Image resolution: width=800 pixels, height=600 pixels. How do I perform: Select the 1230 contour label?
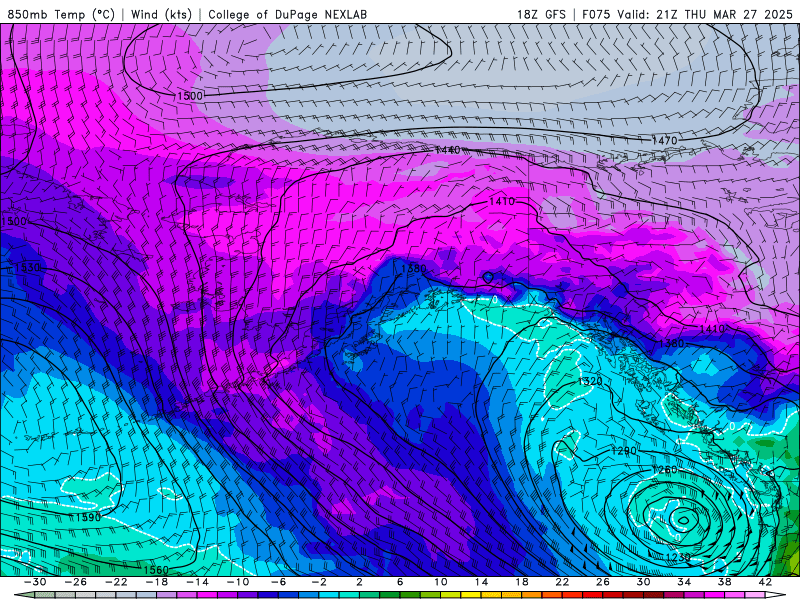tap(678, 557)
